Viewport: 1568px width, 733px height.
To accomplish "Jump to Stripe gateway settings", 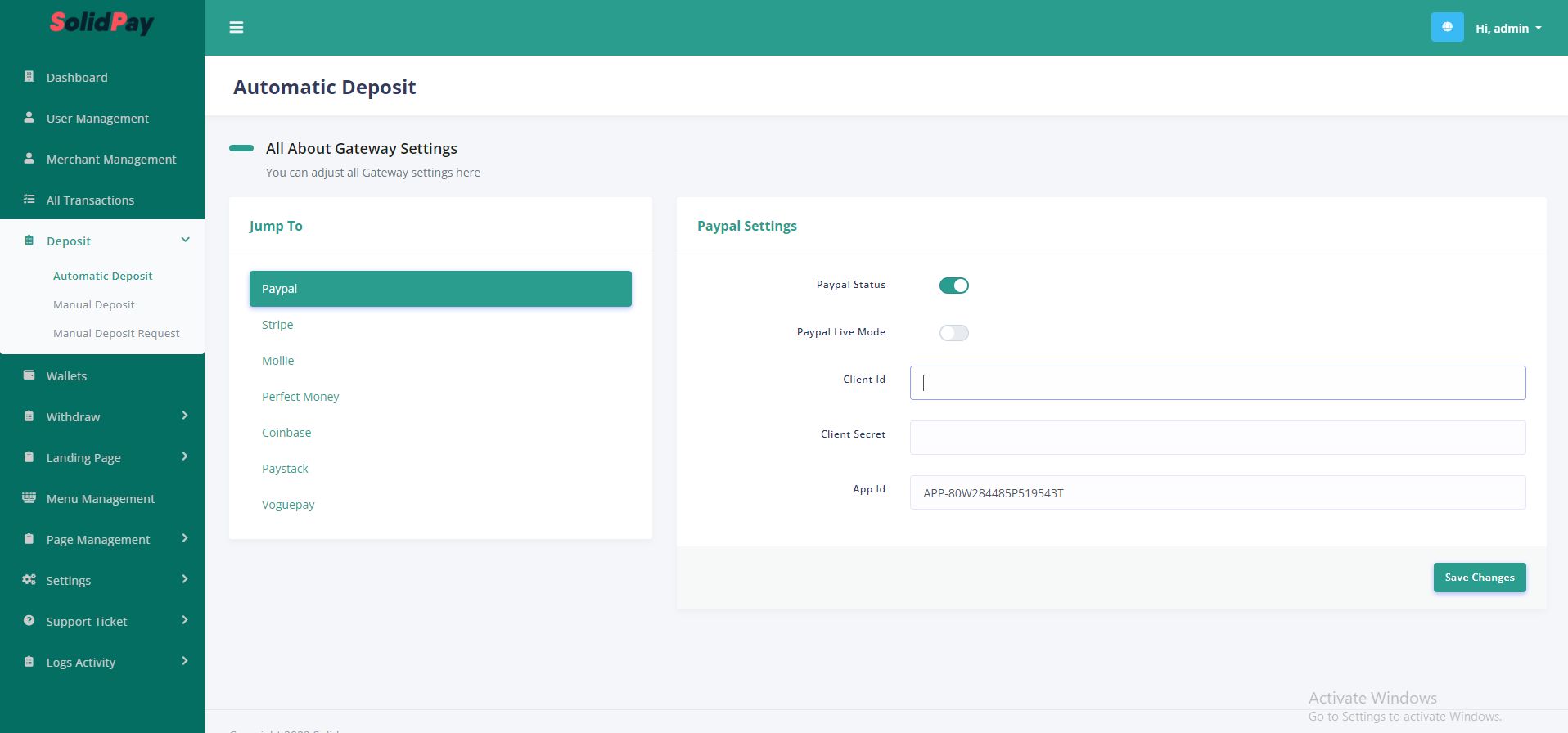I will pyautogui.click(x=277, y=325).
